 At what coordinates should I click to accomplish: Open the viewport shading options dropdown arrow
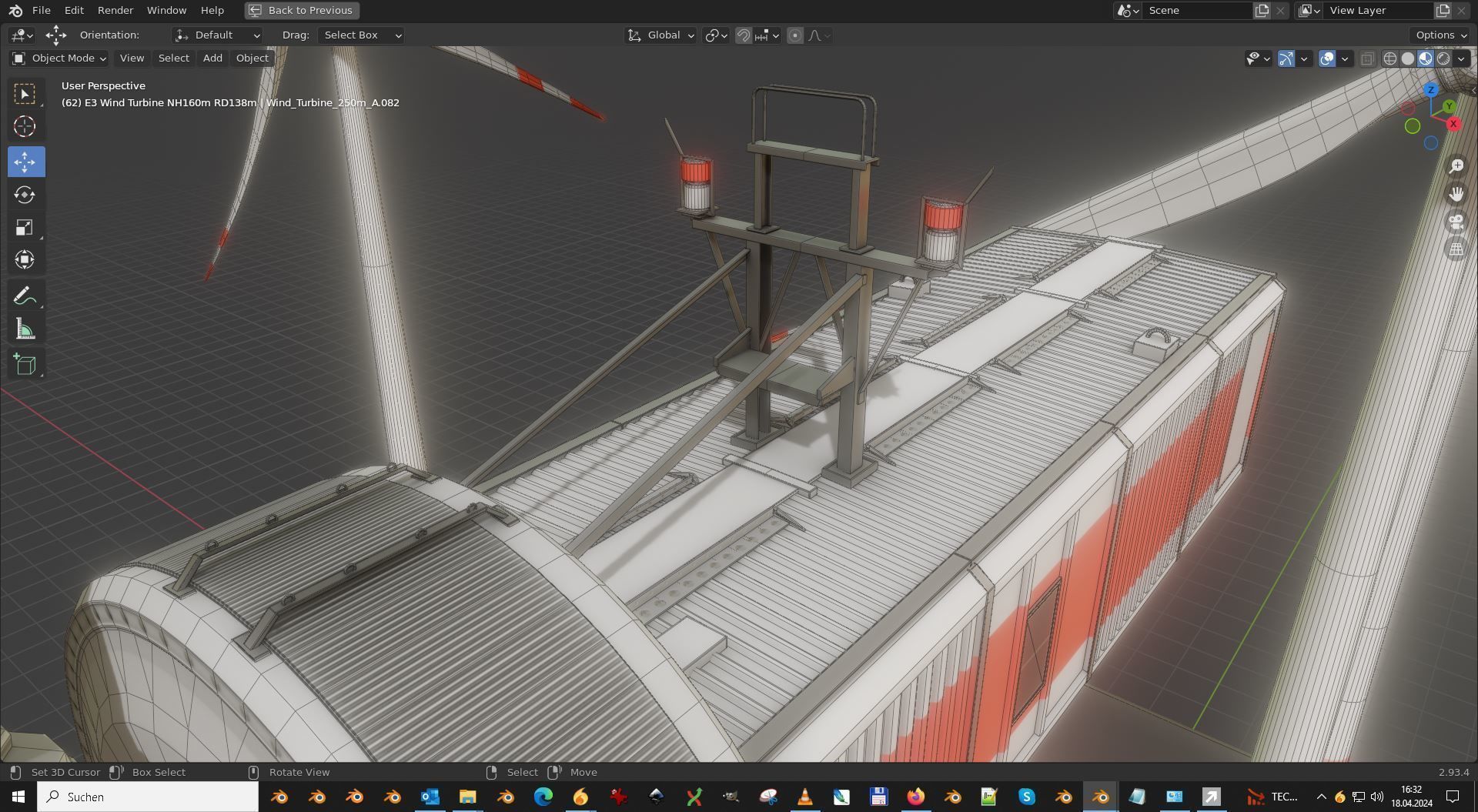1461,58
